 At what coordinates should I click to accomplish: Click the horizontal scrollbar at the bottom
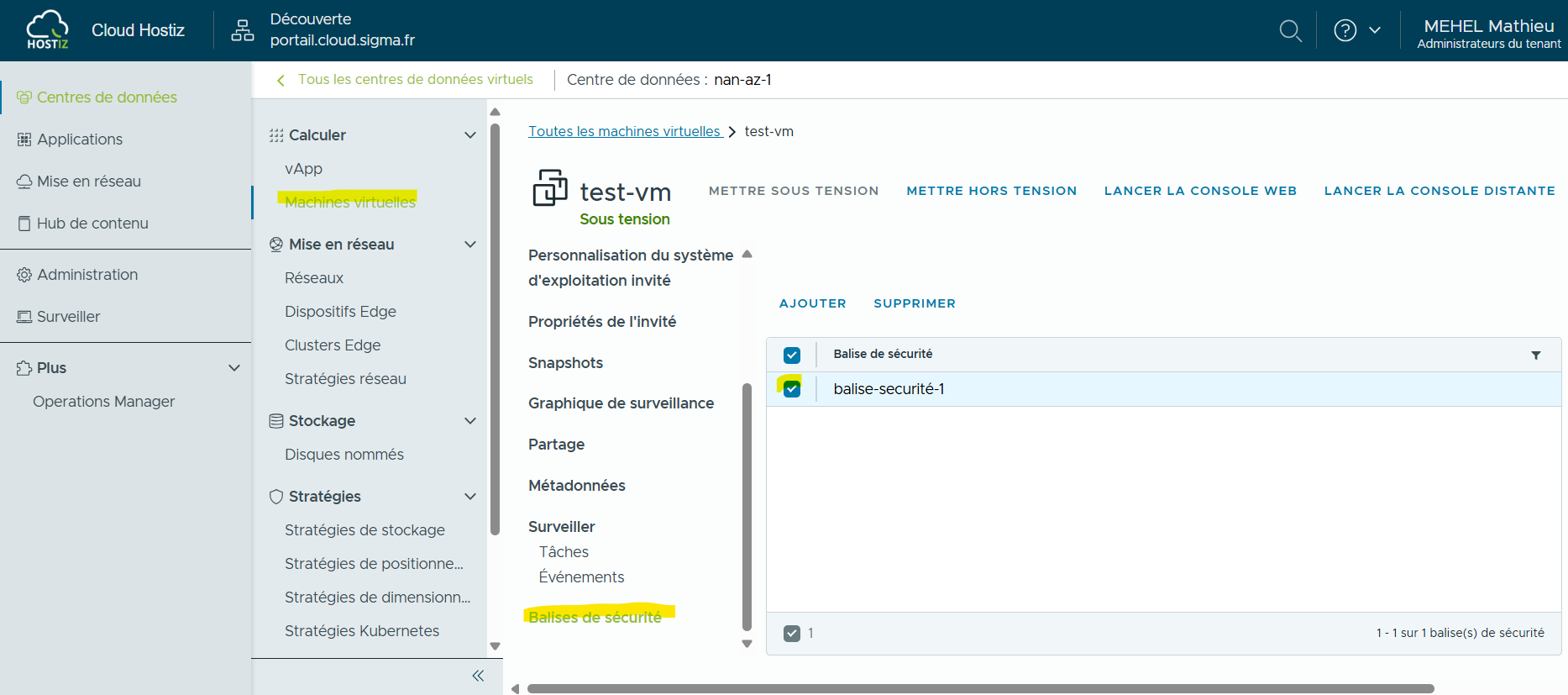point(979,688)
